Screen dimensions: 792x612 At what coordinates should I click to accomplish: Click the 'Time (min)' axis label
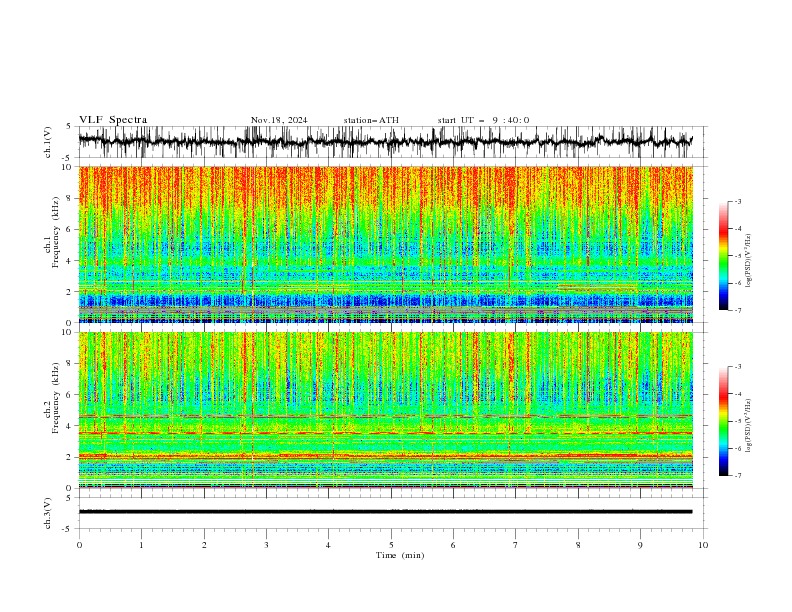click(x=400, y=555)
